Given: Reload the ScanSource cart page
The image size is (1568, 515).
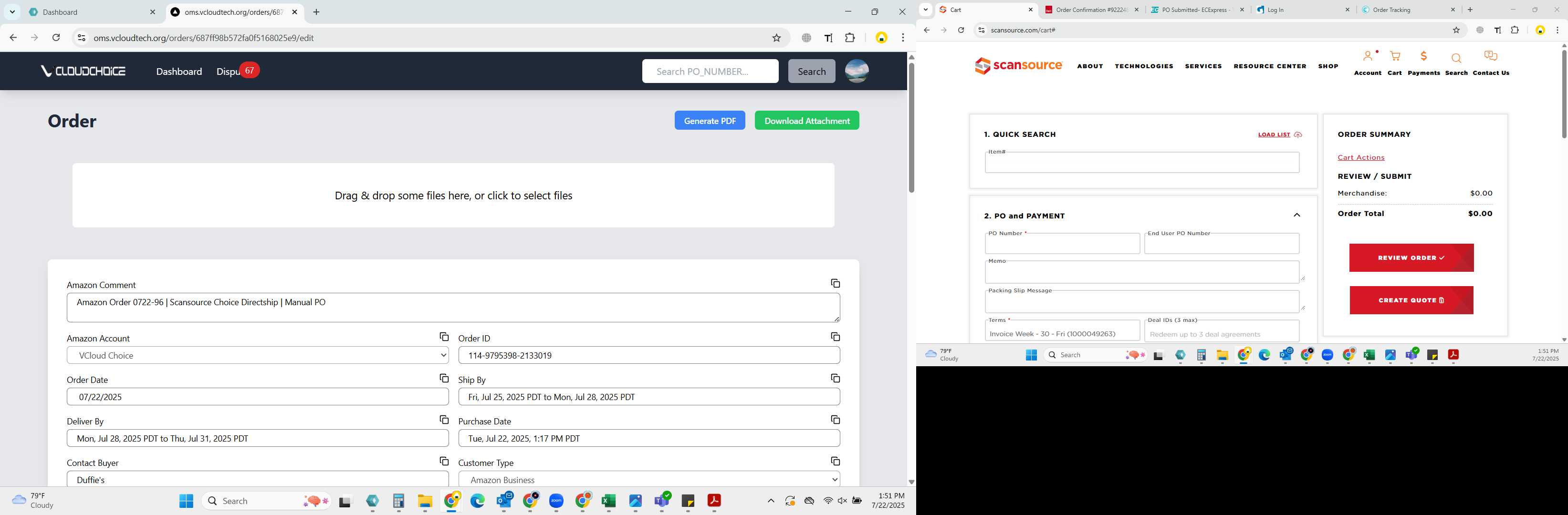Looking at the screenshot, I should (x=961, y=30).
